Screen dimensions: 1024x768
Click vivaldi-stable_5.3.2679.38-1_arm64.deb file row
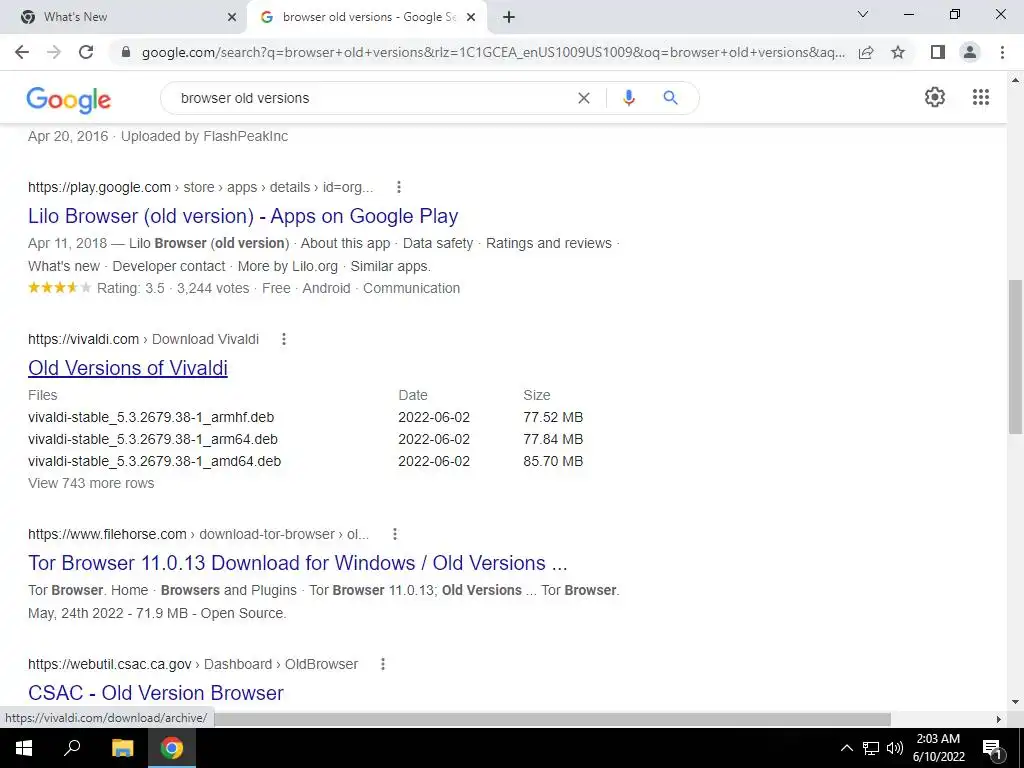306,440
